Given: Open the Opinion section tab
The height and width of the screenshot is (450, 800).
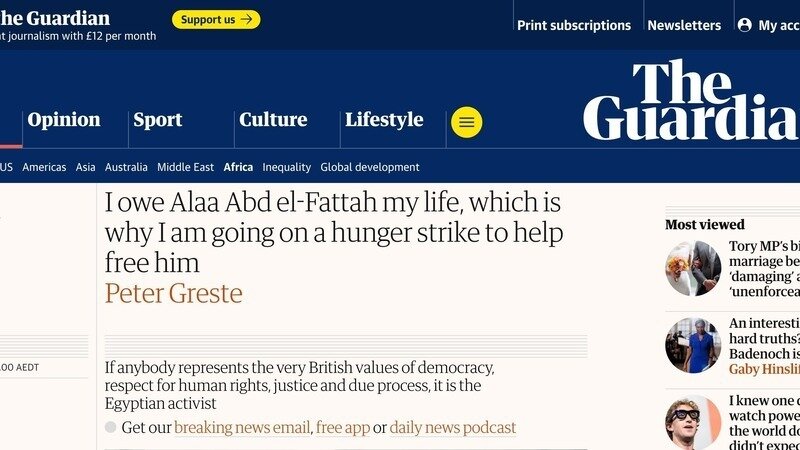Looking at the screenshot, I should [64, 120].
